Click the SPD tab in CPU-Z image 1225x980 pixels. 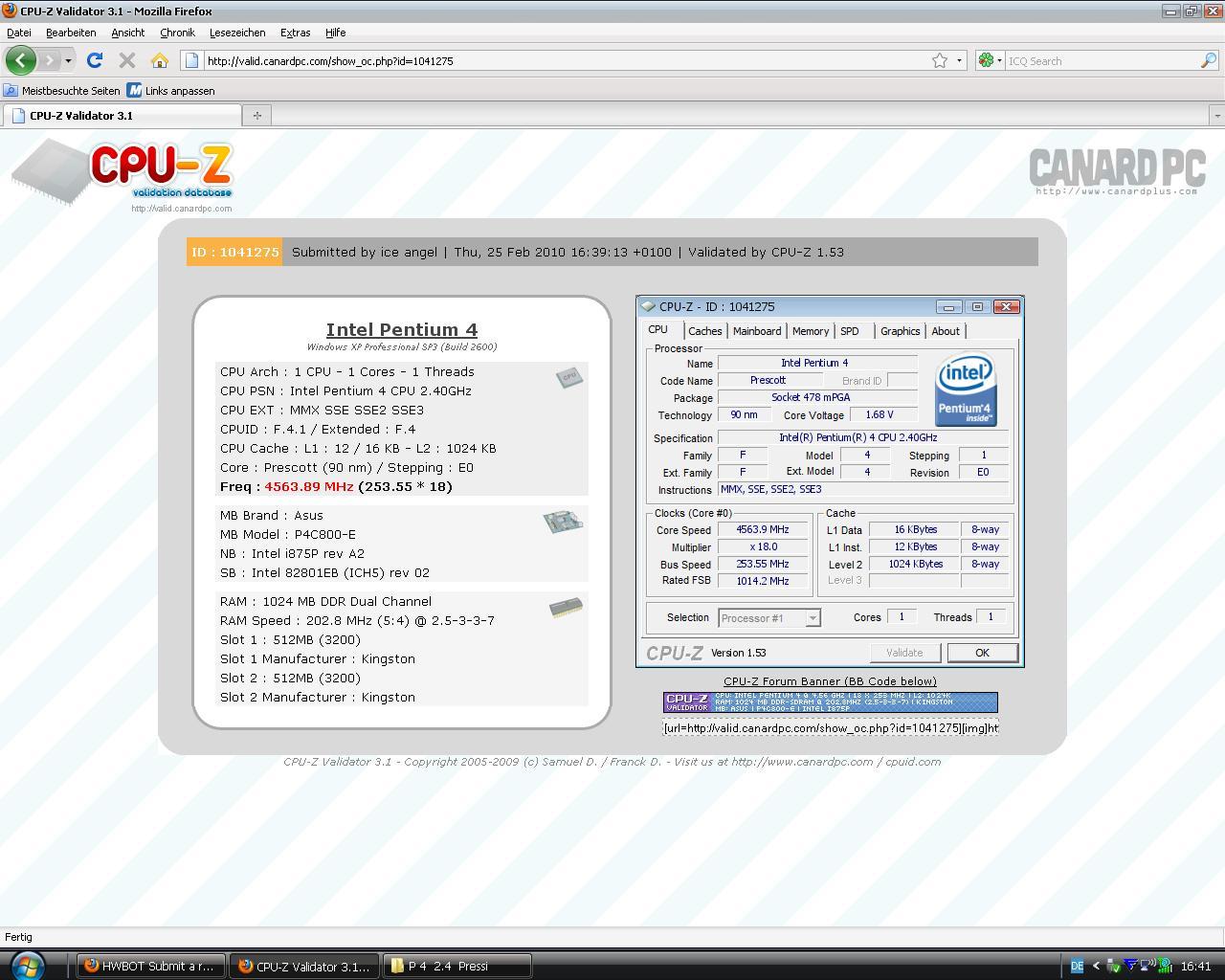(x=850, y=331)
